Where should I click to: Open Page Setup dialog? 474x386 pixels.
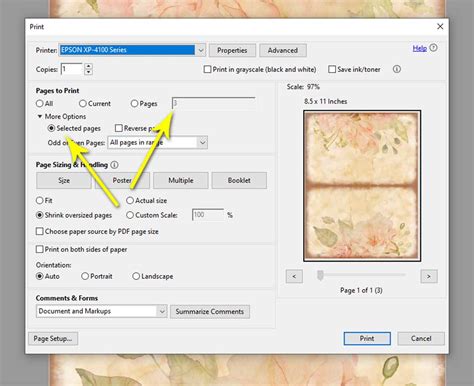tap(53, 338)
